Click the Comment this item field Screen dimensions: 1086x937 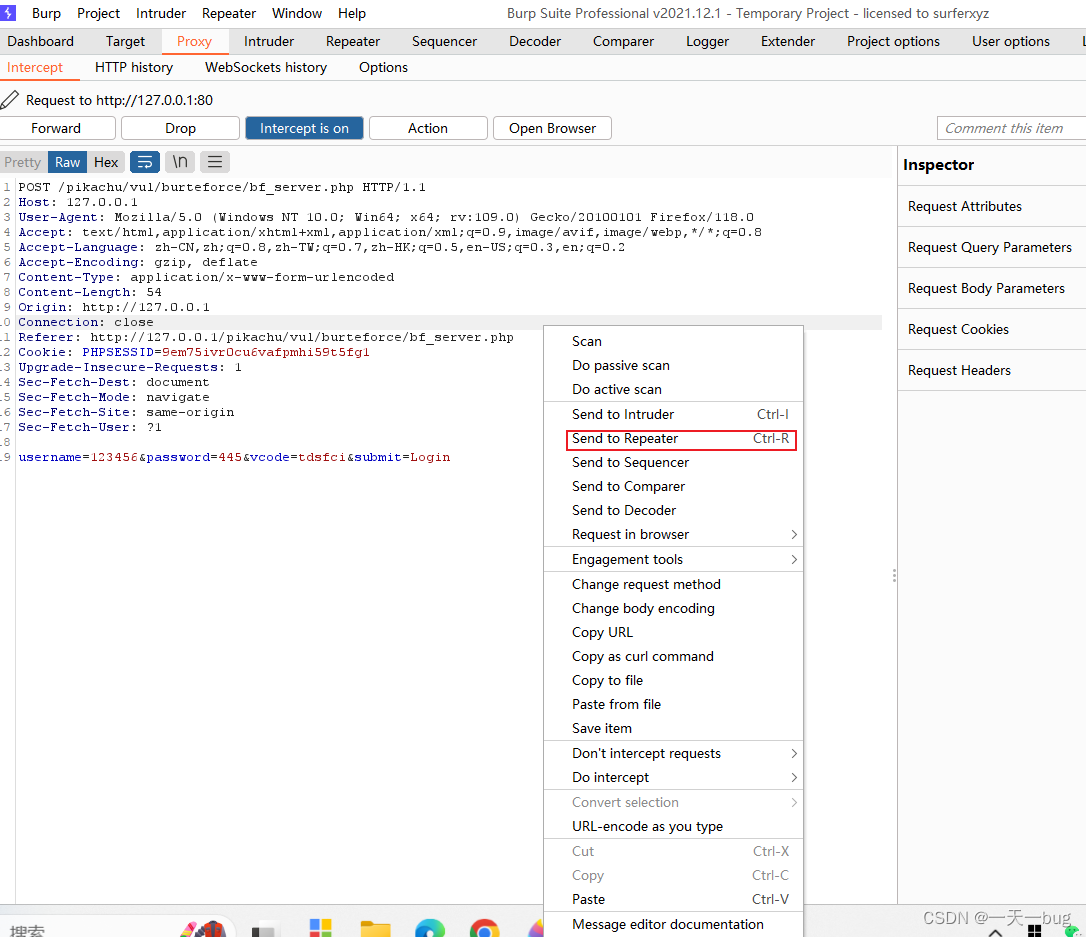(x=1011, y=128)
